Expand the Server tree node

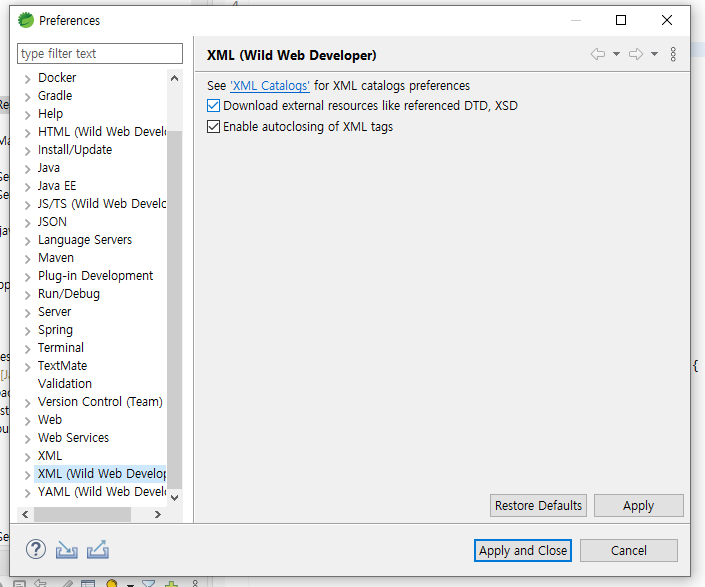(27, 313)
